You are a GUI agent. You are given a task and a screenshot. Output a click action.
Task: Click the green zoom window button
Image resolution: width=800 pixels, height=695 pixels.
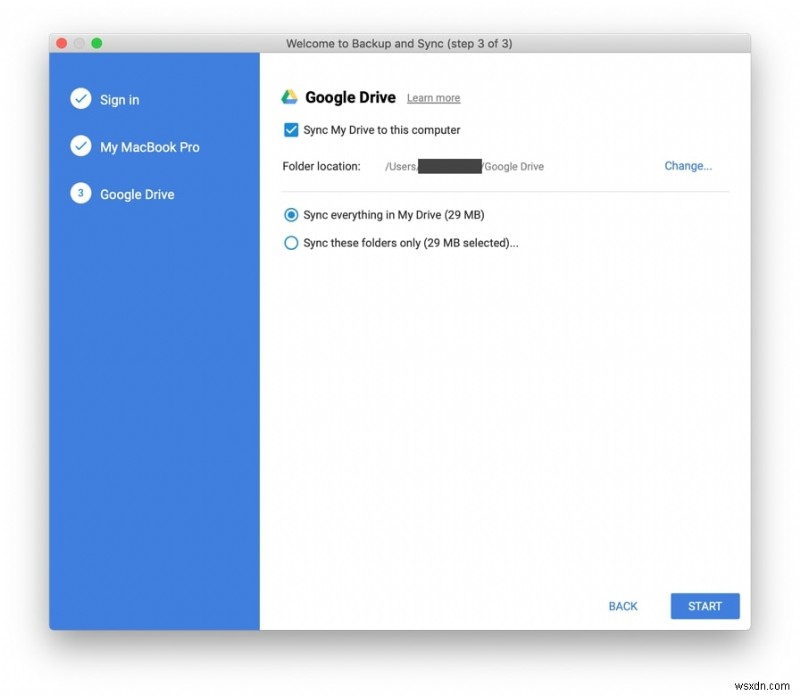click(x=96, y=43)
